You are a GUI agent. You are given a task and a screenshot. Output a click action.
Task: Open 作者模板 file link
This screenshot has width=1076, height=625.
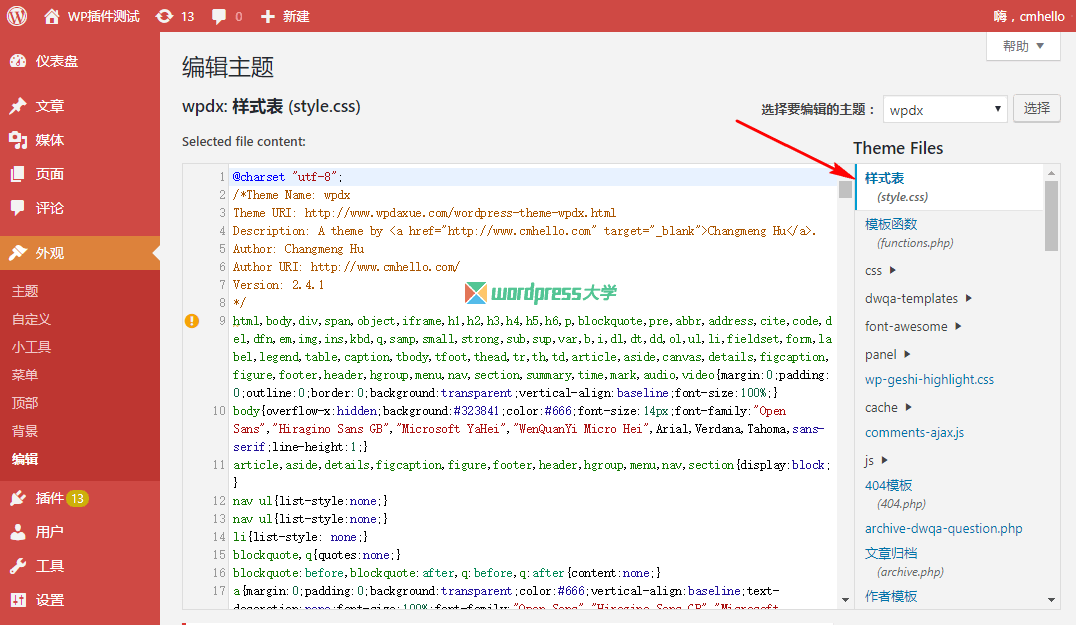point(891,595)
